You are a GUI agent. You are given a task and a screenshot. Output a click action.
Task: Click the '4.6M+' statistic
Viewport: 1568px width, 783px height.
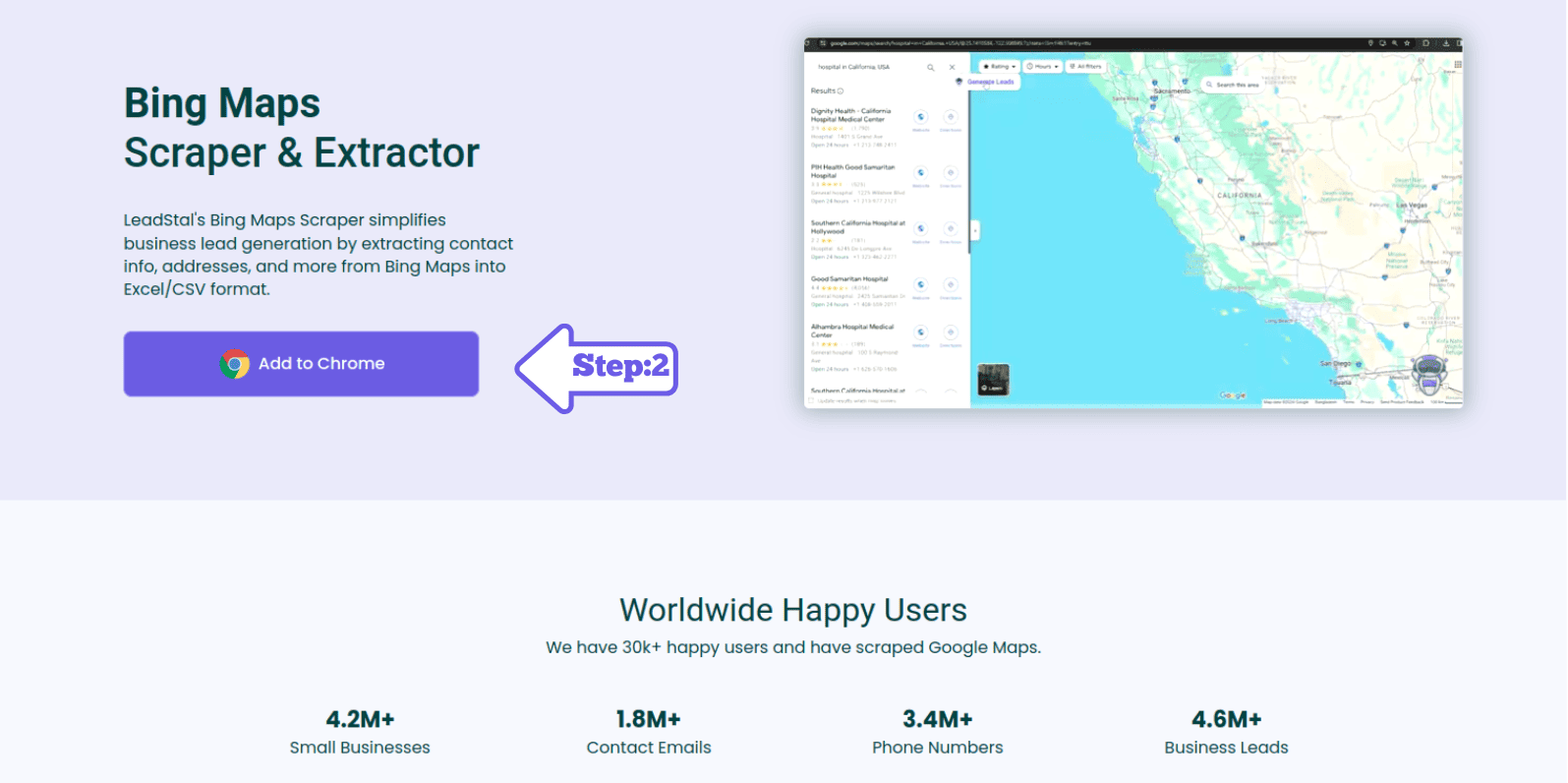1227,719
